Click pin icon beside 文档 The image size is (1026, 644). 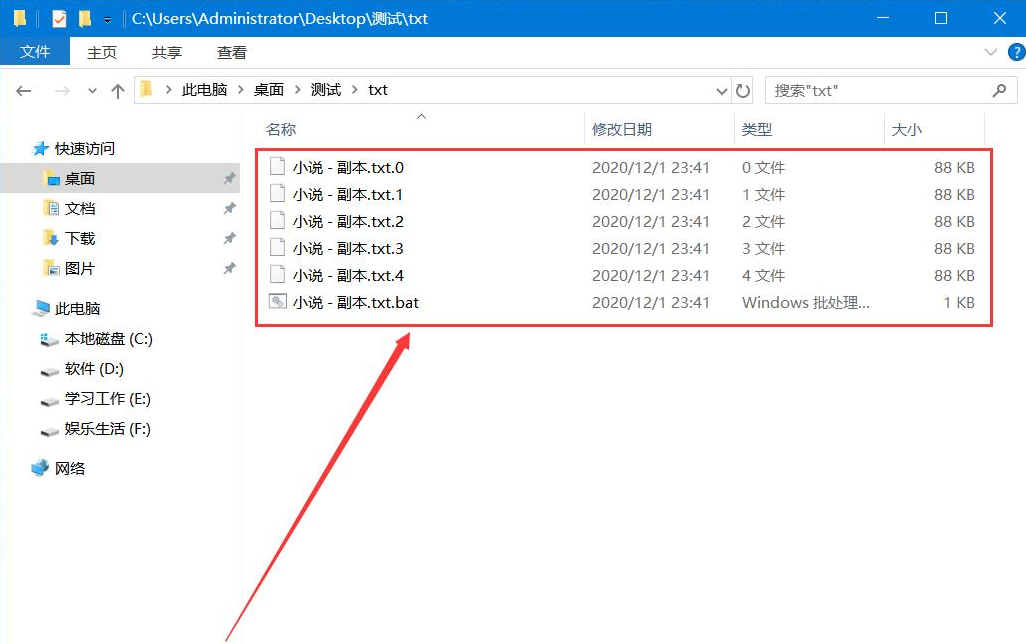[229, 208]
